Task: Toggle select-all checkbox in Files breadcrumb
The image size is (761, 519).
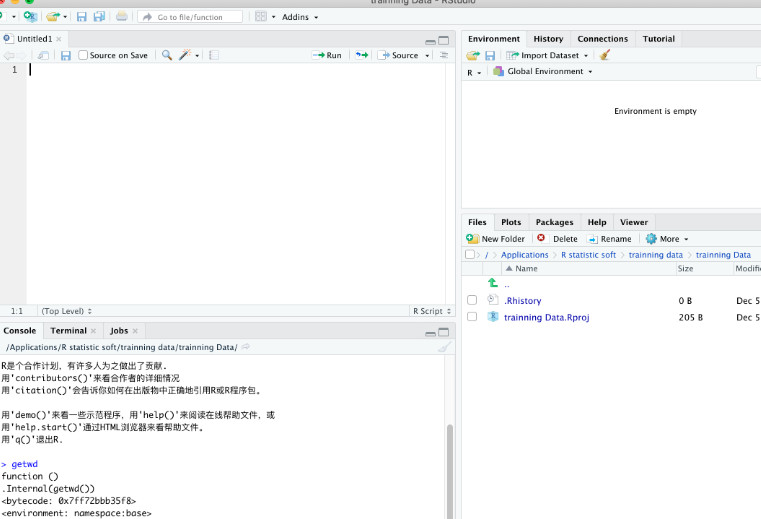Action: (469, 254)
